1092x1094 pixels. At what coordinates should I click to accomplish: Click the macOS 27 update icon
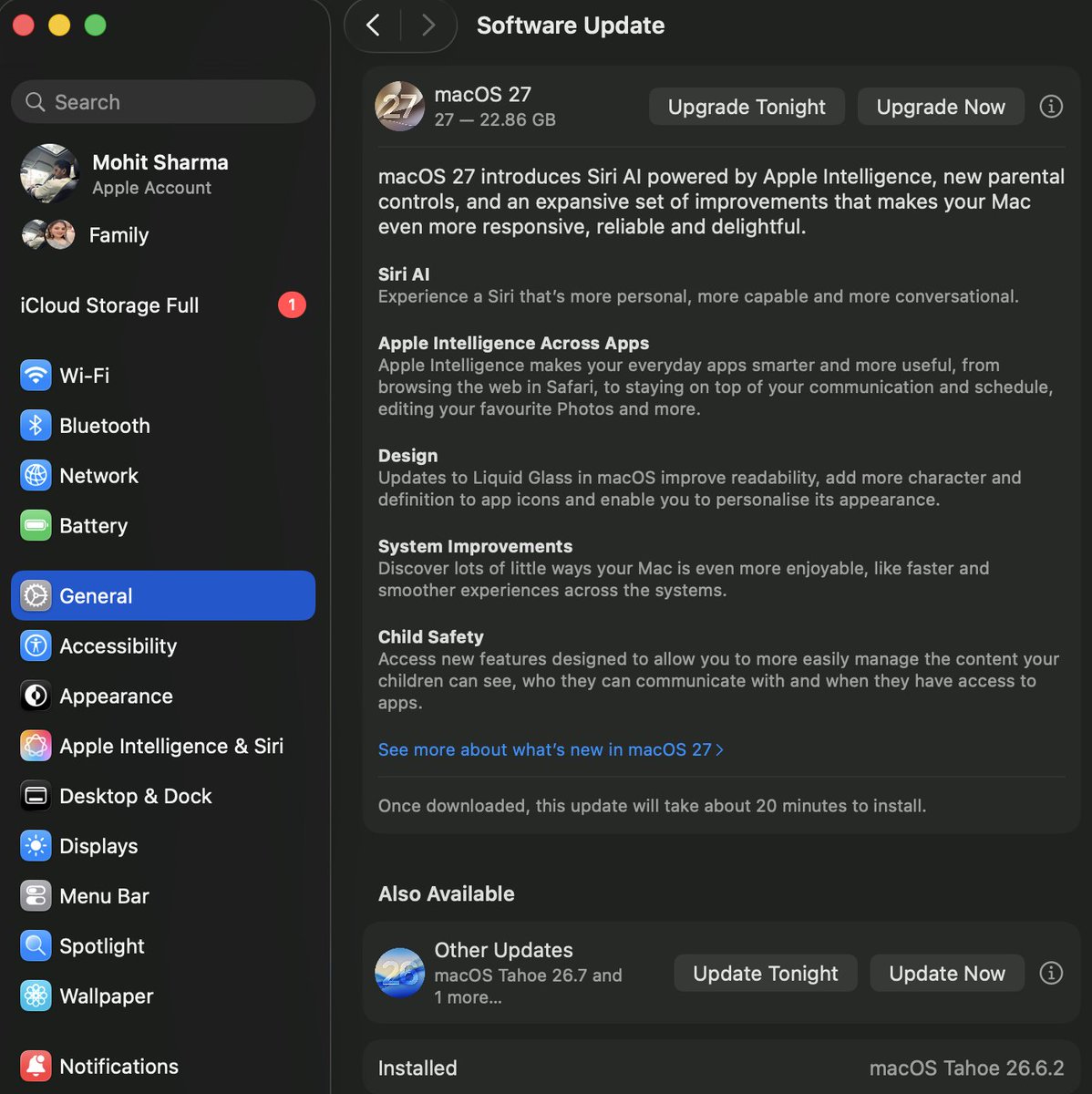pos(399,107)
